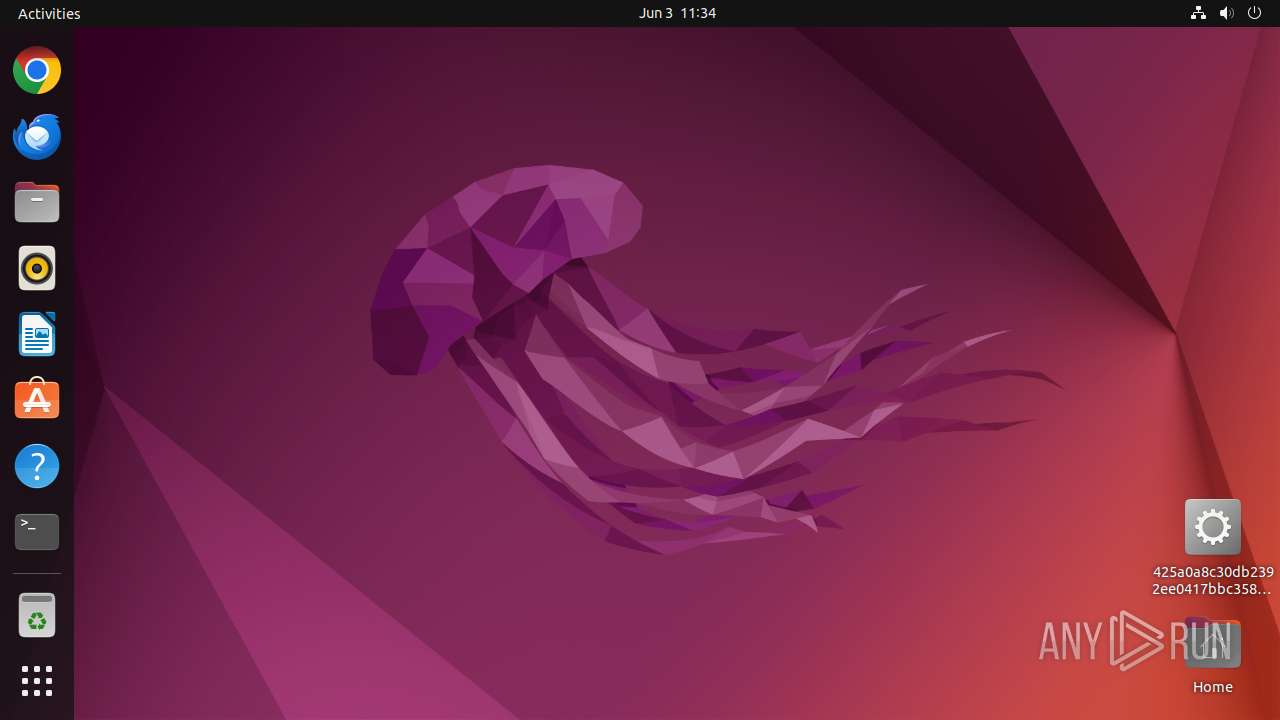Open the Files manager in dock

37,203
